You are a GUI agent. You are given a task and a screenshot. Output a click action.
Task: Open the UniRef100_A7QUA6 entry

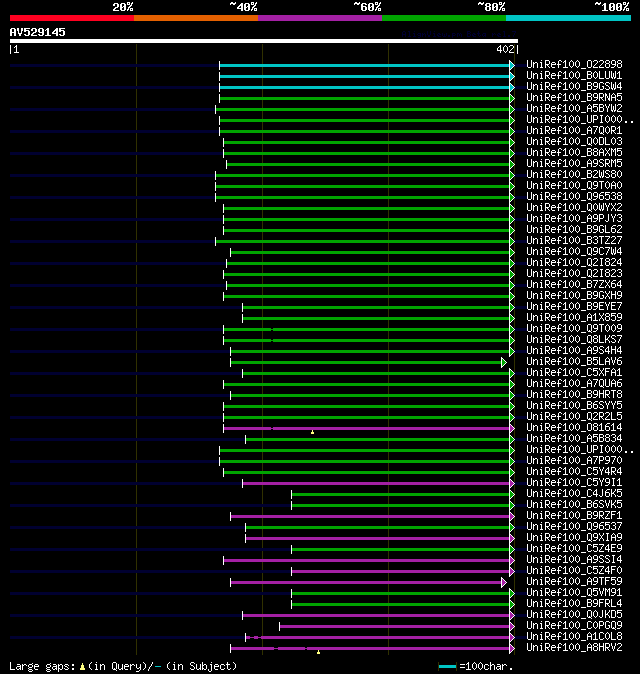[574, 383]
